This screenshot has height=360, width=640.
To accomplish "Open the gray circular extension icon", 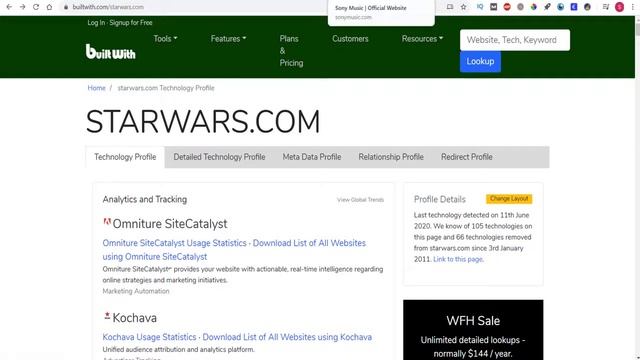I will 520,7.
